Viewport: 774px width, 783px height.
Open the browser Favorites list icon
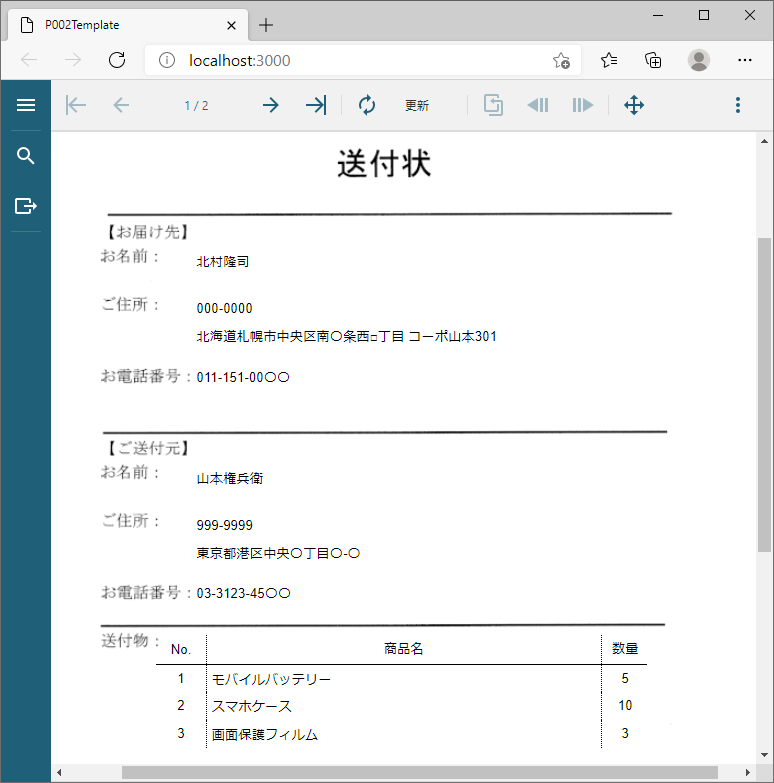pyautogui.click(x=609, y=60)
